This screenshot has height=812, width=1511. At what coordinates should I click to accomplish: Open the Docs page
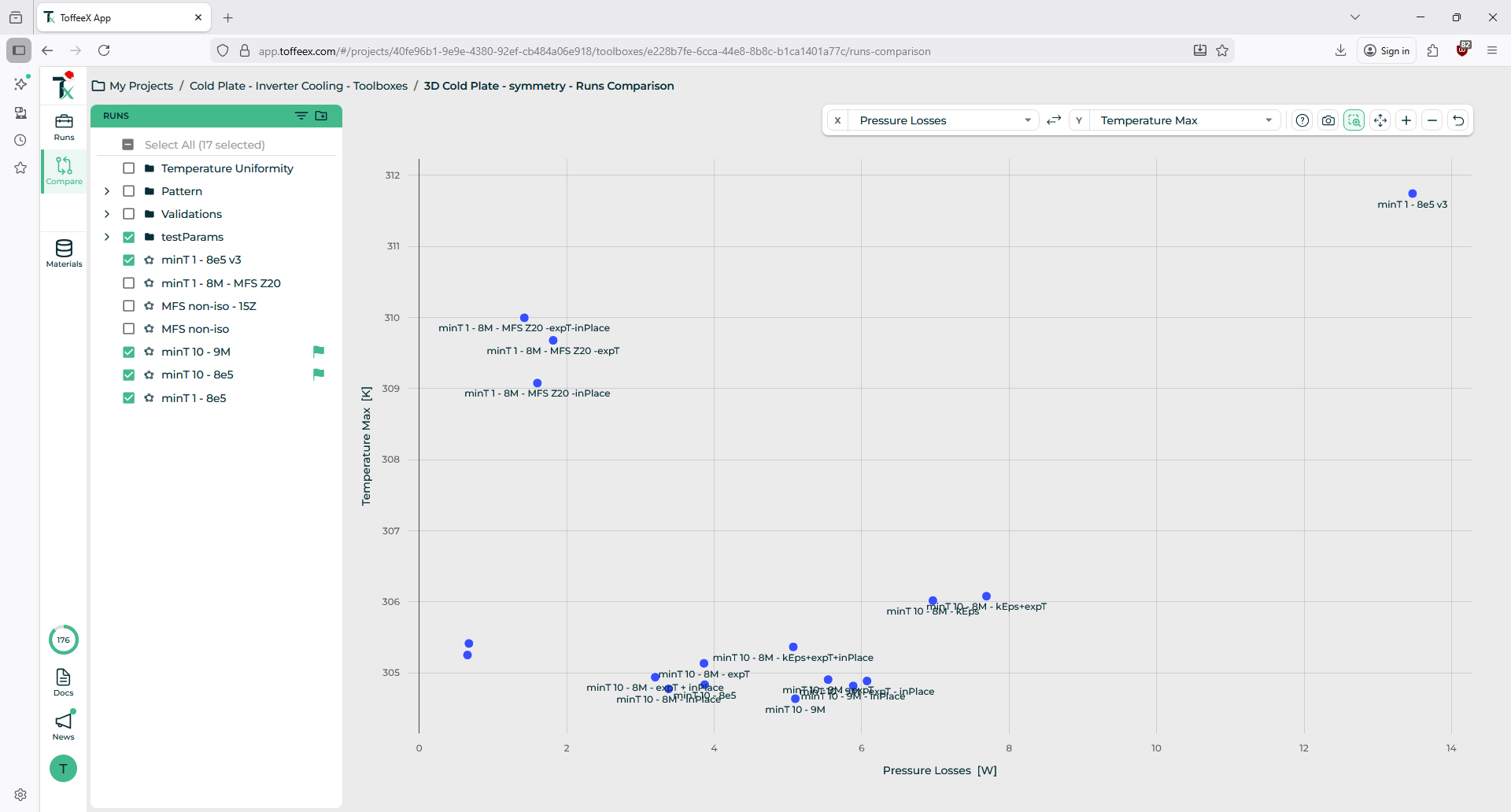64,682
